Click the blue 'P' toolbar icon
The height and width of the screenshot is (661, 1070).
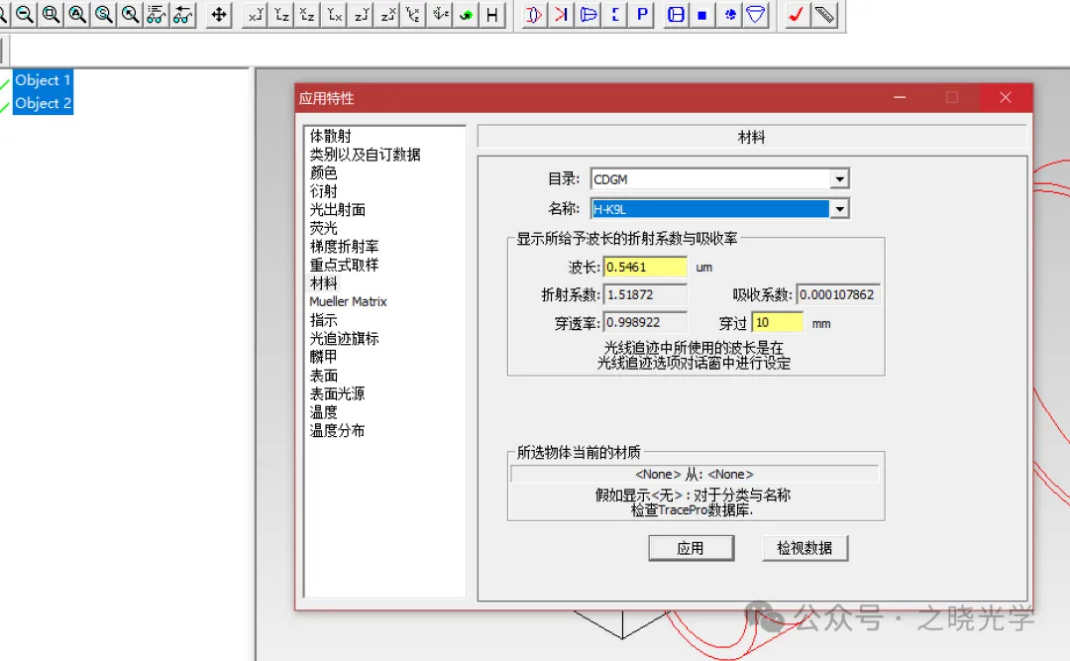pyautogui.click(x=641, y=15)
